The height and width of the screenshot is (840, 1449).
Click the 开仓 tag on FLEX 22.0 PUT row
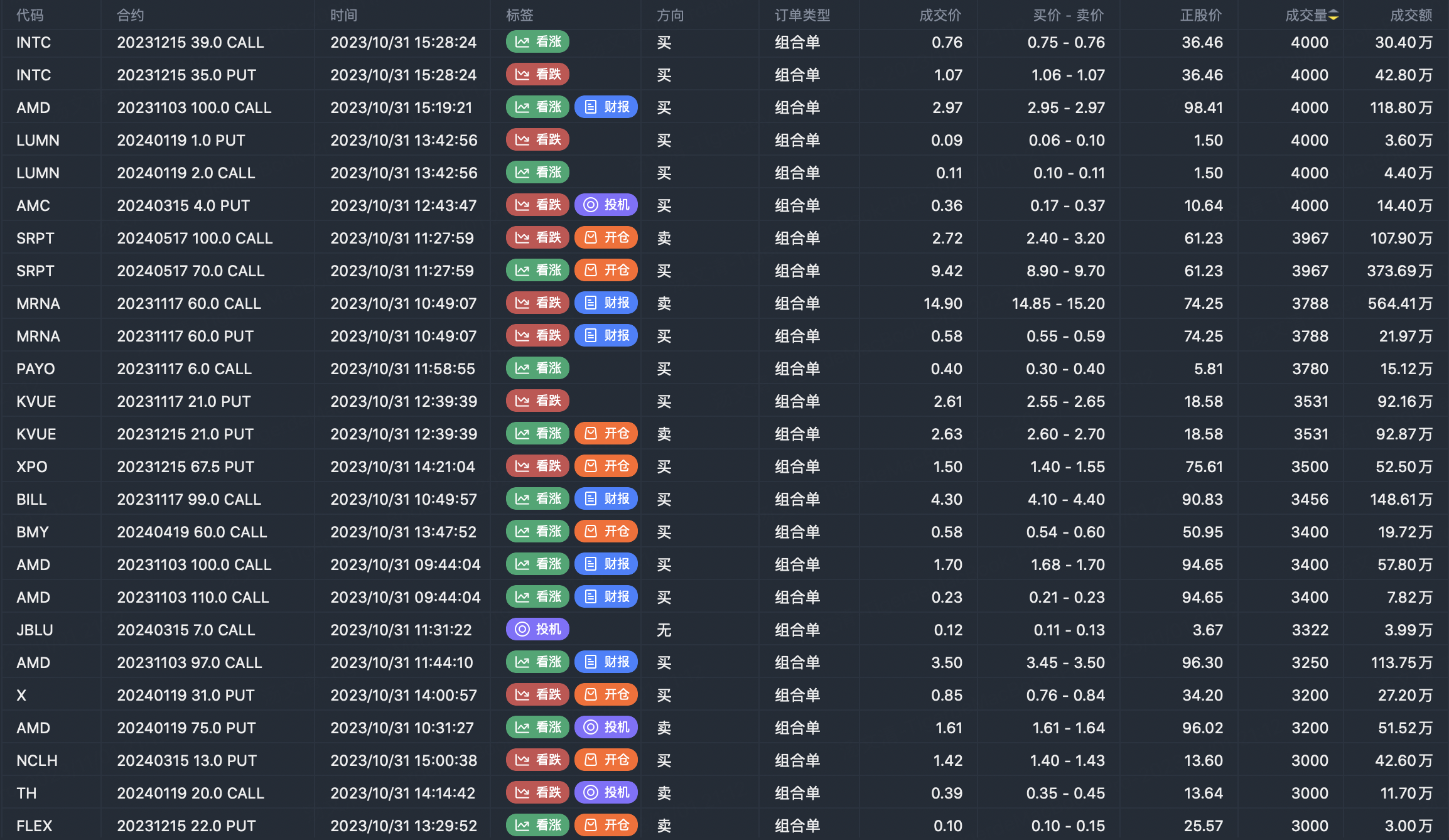[x=606, y=826]
